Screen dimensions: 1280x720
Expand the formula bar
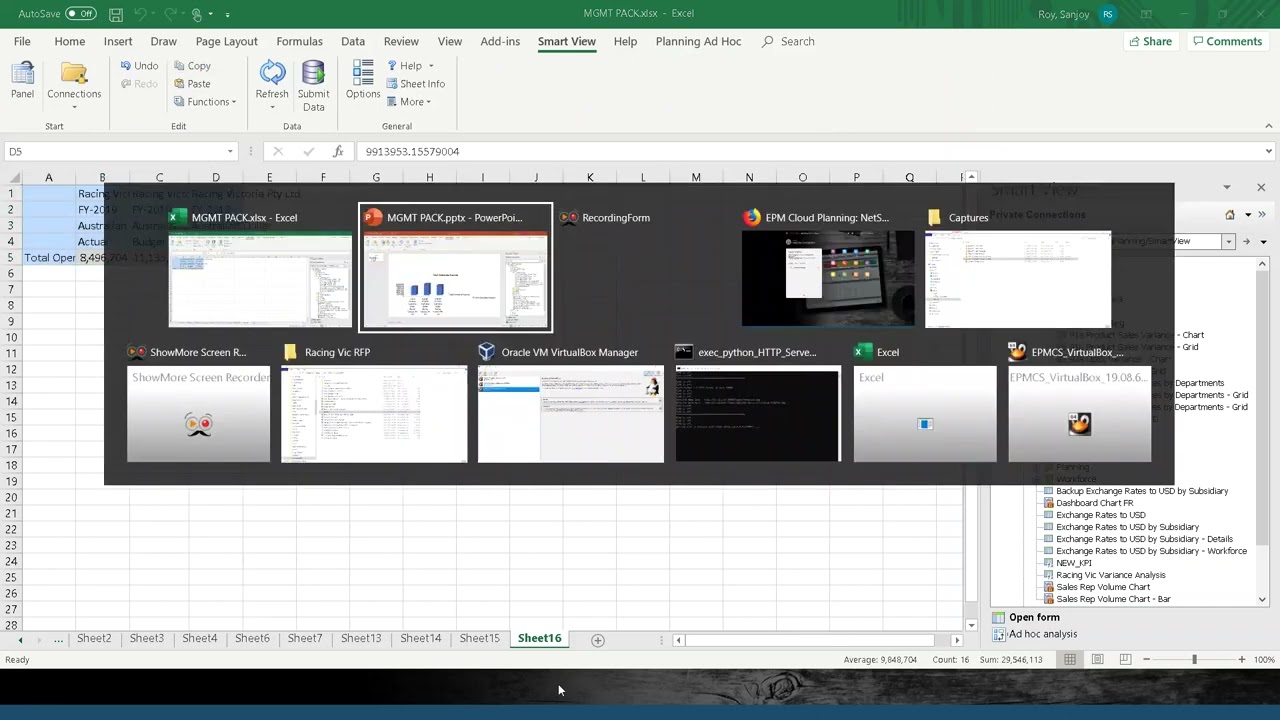(x=1268, y=151)
